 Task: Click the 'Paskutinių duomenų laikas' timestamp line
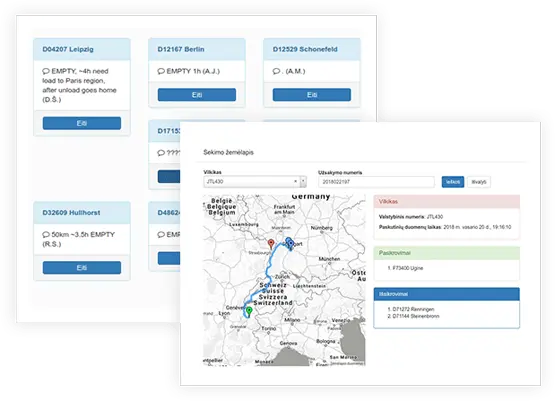pyautogui.click(x=445, y=227)
